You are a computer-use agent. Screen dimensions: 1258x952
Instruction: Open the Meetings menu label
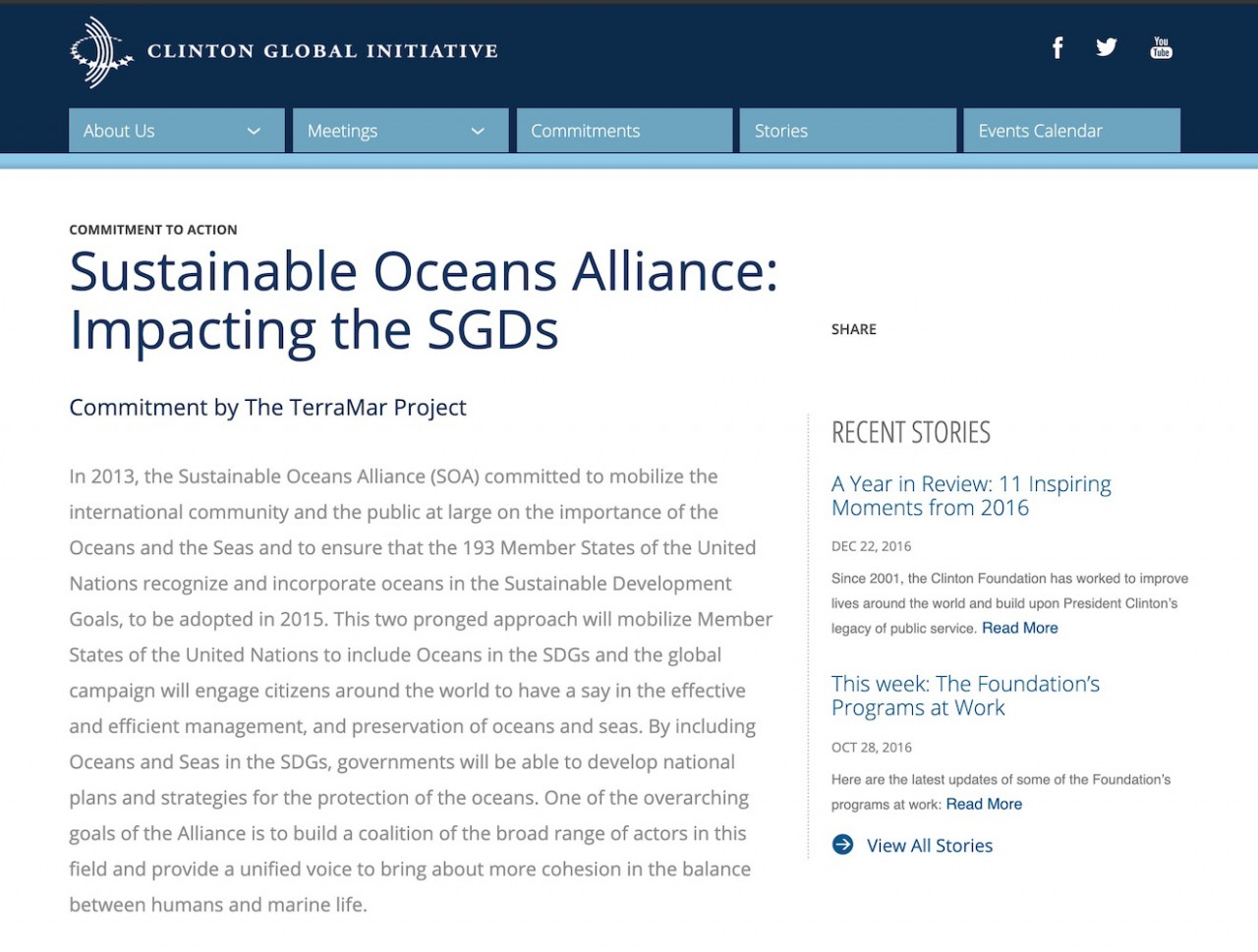point(342,131)
